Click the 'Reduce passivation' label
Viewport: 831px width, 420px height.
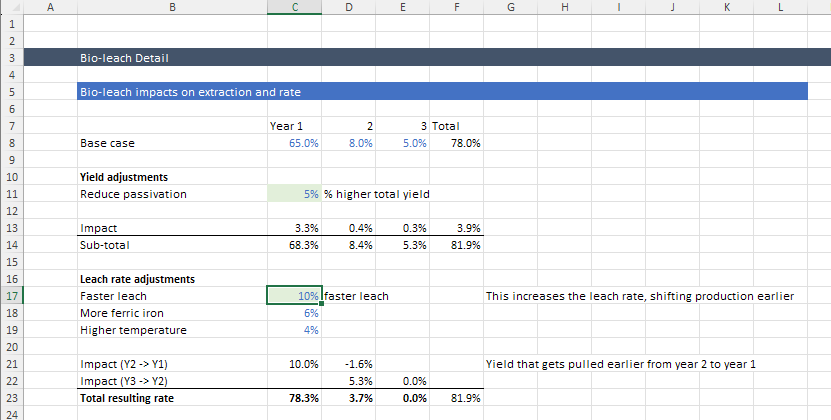172,194
